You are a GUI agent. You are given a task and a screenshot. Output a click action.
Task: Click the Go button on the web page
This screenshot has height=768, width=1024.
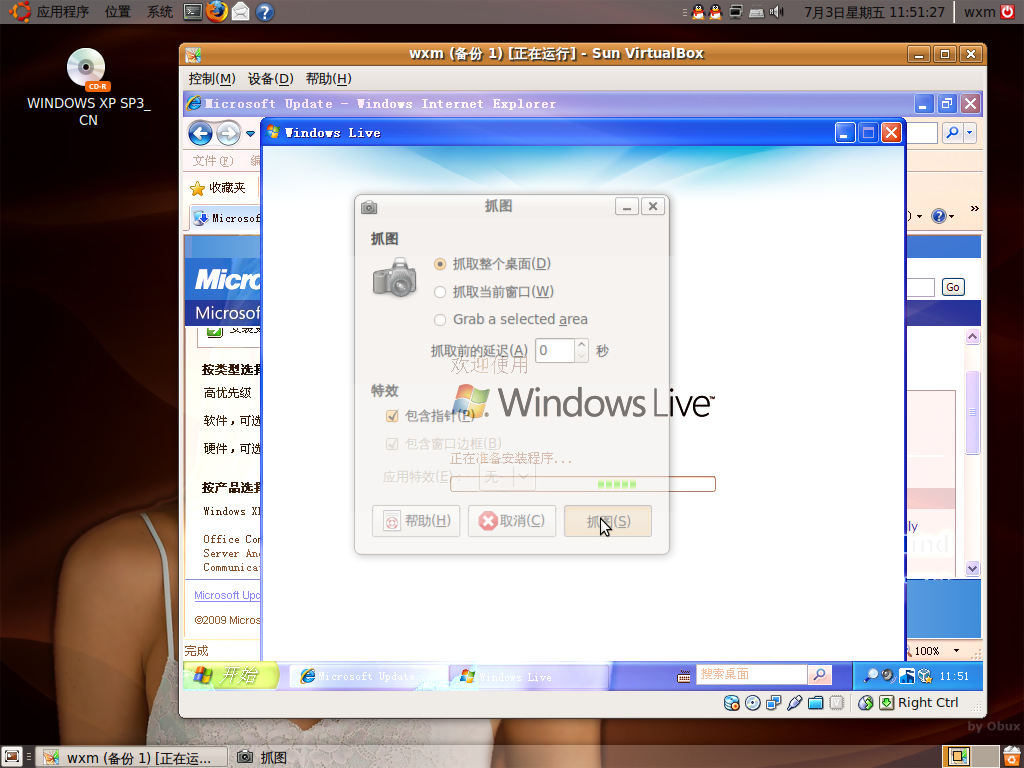(x=953, y=287)
